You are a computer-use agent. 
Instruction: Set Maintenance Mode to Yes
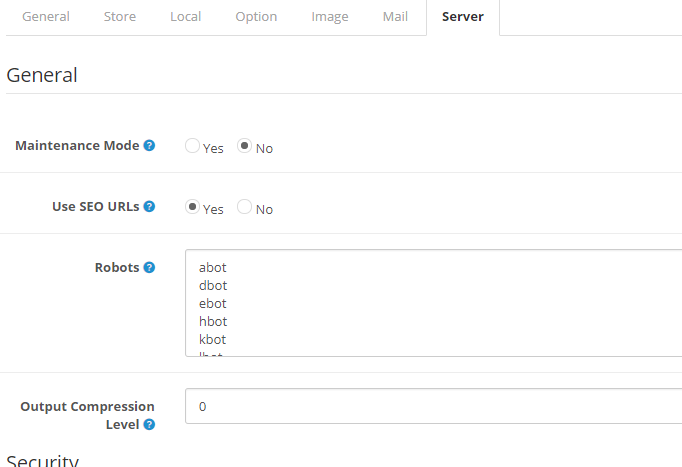click(x=192, y=146)
